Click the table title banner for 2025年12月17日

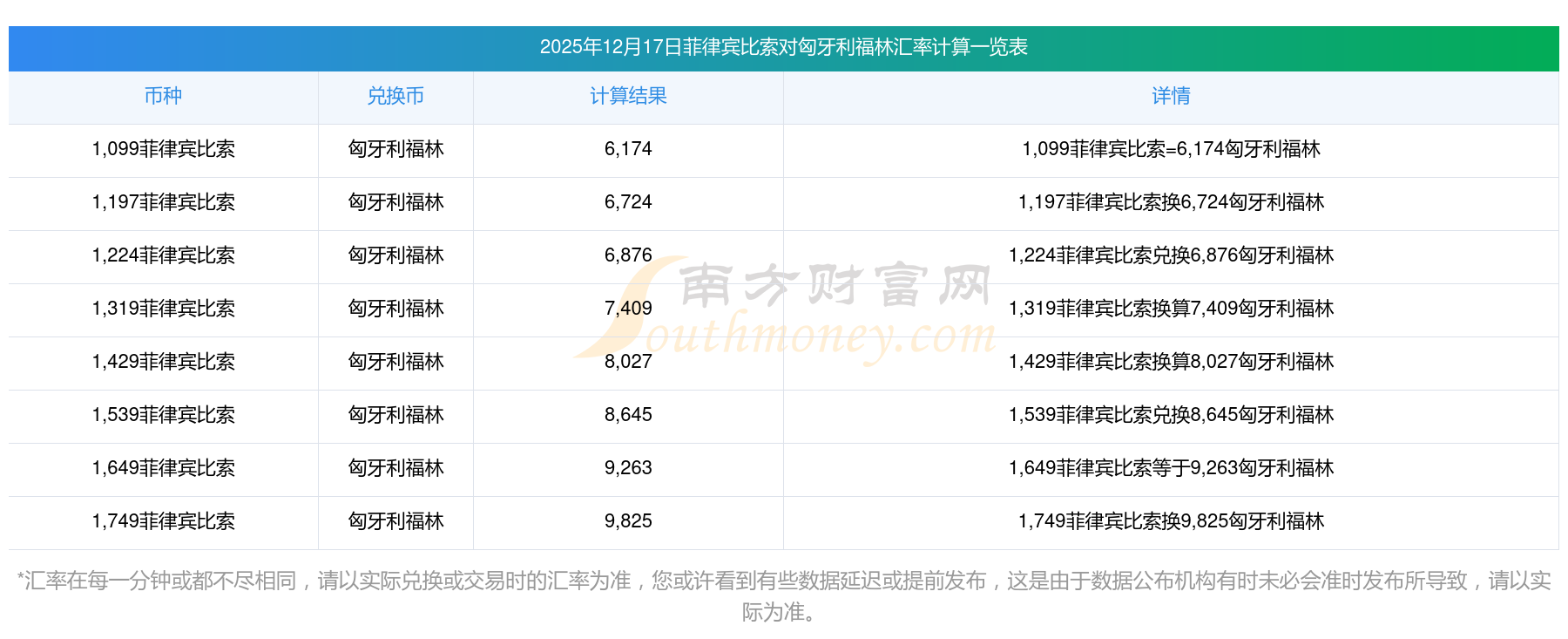[x=783, y=47]
